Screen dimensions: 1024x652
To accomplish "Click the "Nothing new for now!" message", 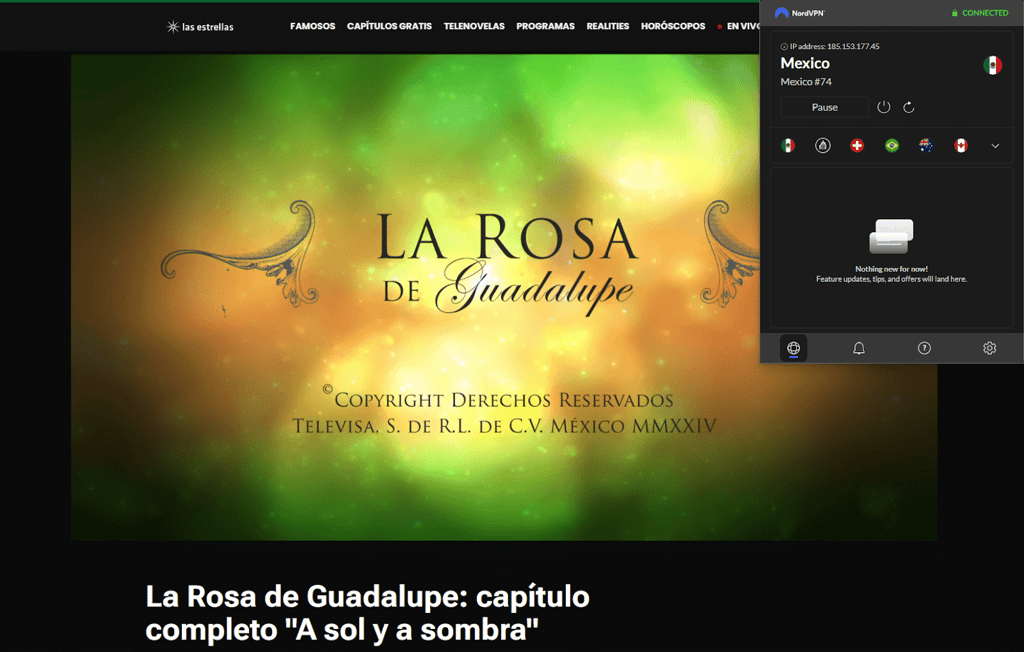I will click(x=891, y=269).
